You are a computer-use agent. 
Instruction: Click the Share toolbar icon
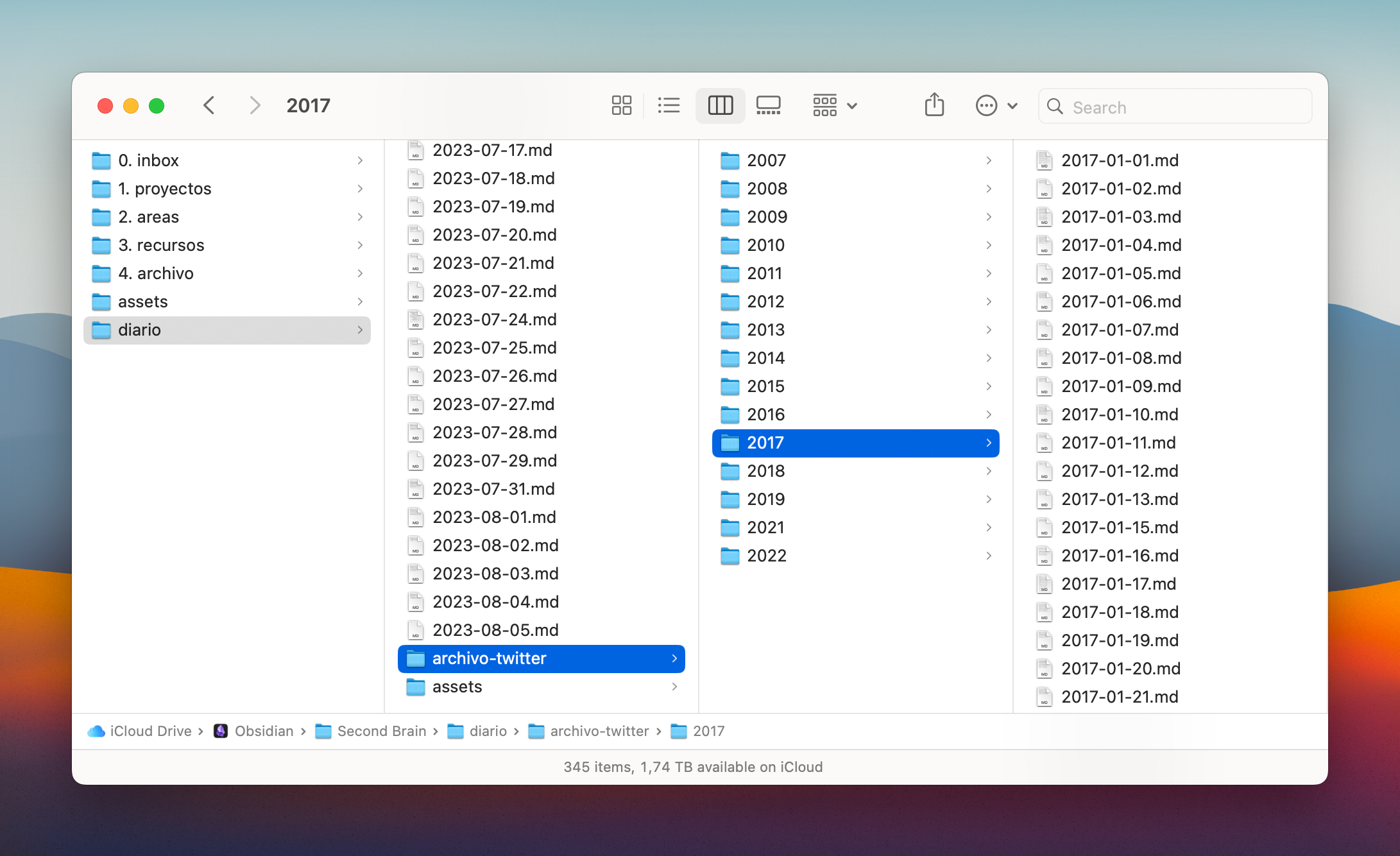tap(934, 105)
